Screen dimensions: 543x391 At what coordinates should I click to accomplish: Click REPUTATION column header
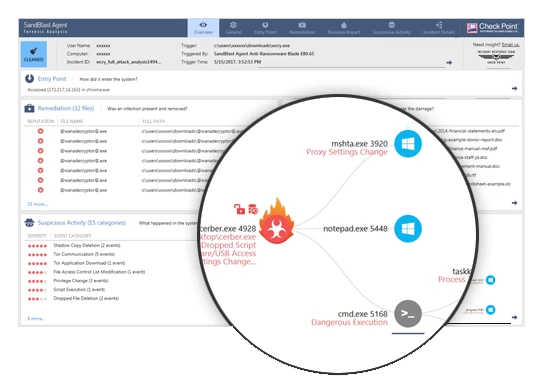coord(41,121)
